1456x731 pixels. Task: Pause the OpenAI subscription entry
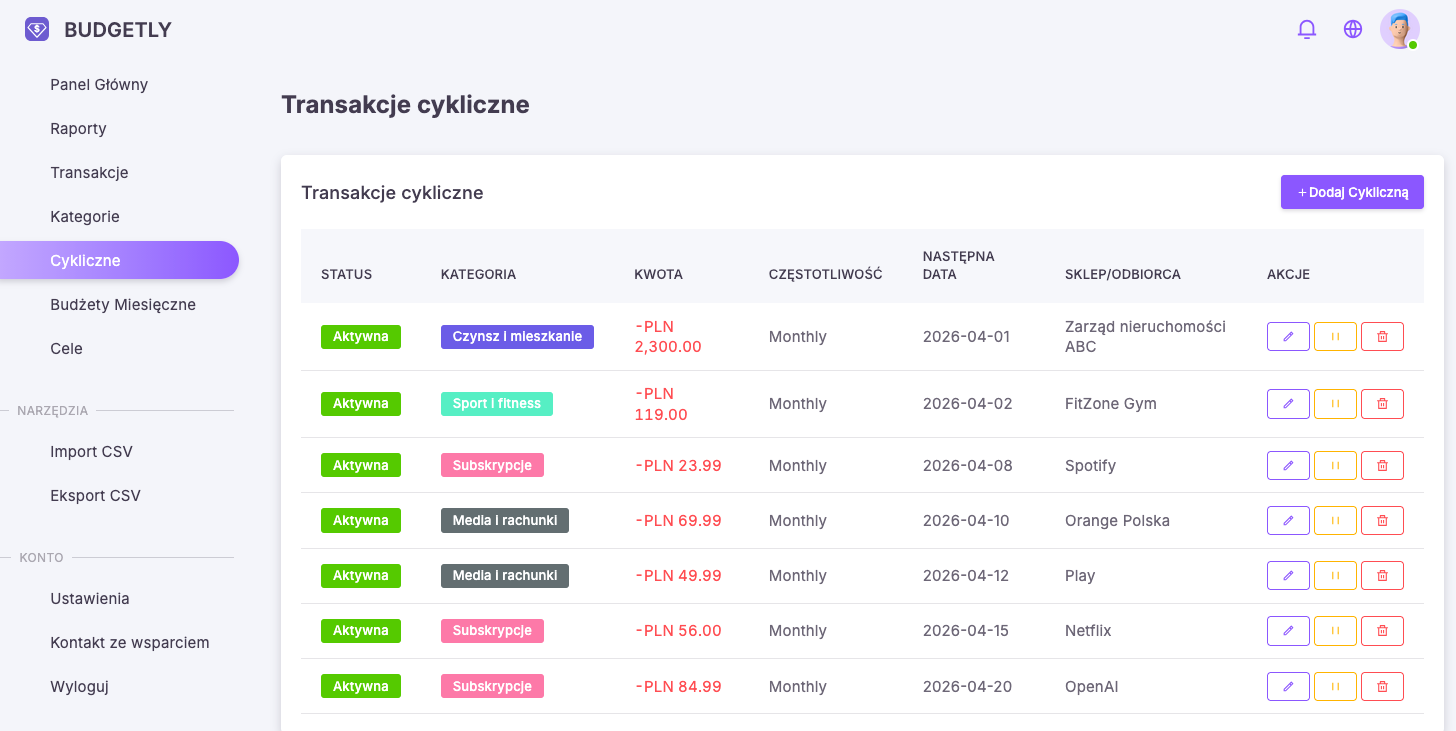tap(1335, 687)
